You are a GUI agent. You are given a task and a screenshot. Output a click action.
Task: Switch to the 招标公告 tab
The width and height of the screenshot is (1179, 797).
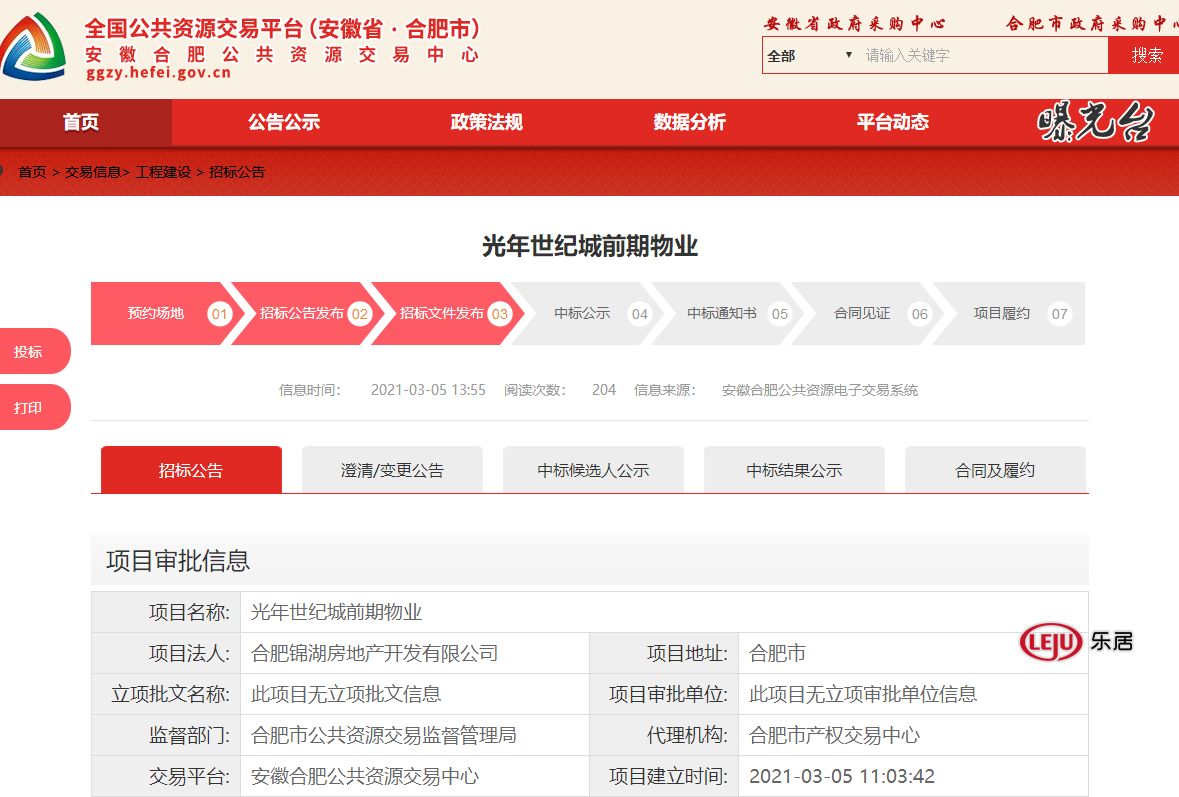pyautogui.click(x=191, y=470)
